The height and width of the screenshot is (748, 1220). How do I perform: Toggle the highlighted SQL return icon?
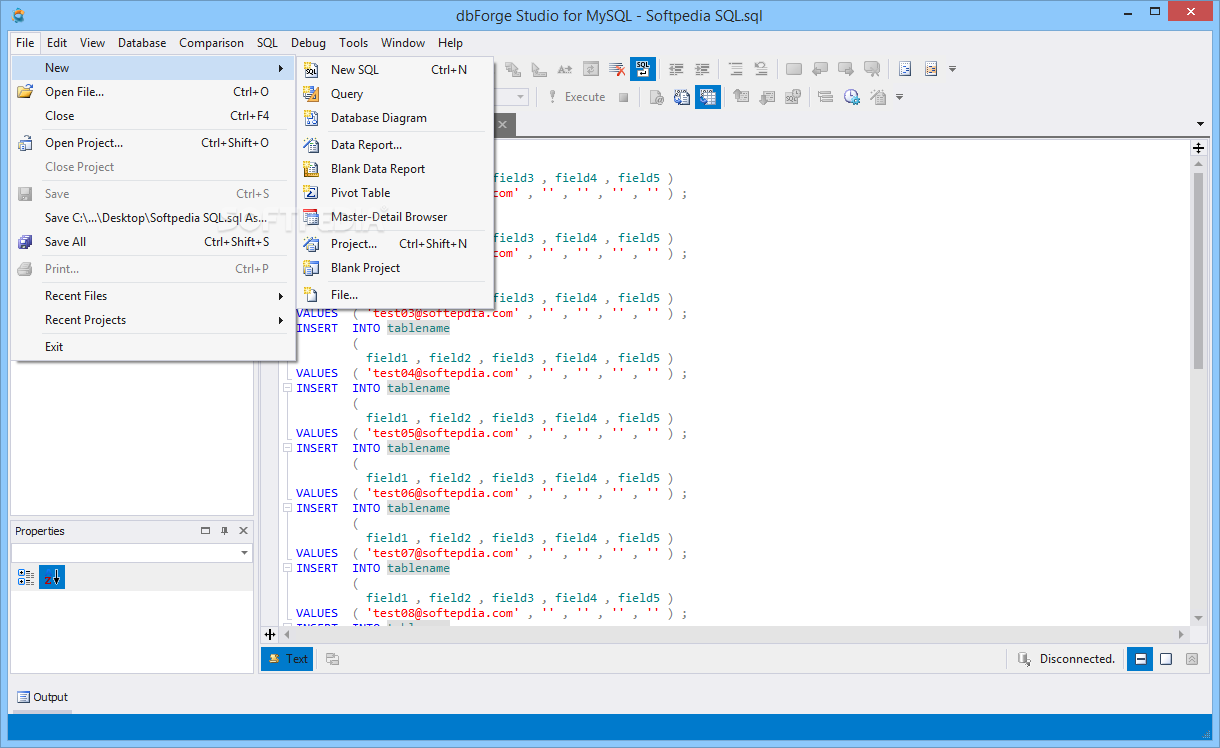pyautogui.click(x=642, y=69)
